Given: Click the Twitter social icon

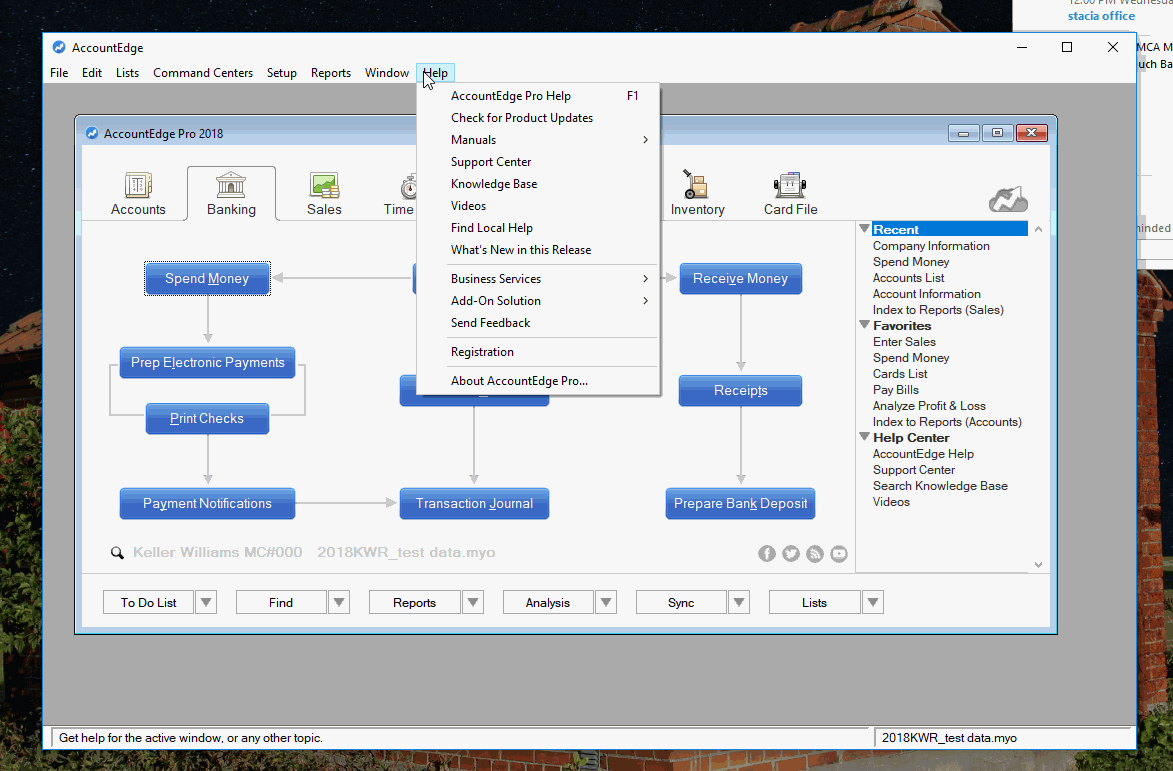Looking at the screenshot, I should [791, 554].
